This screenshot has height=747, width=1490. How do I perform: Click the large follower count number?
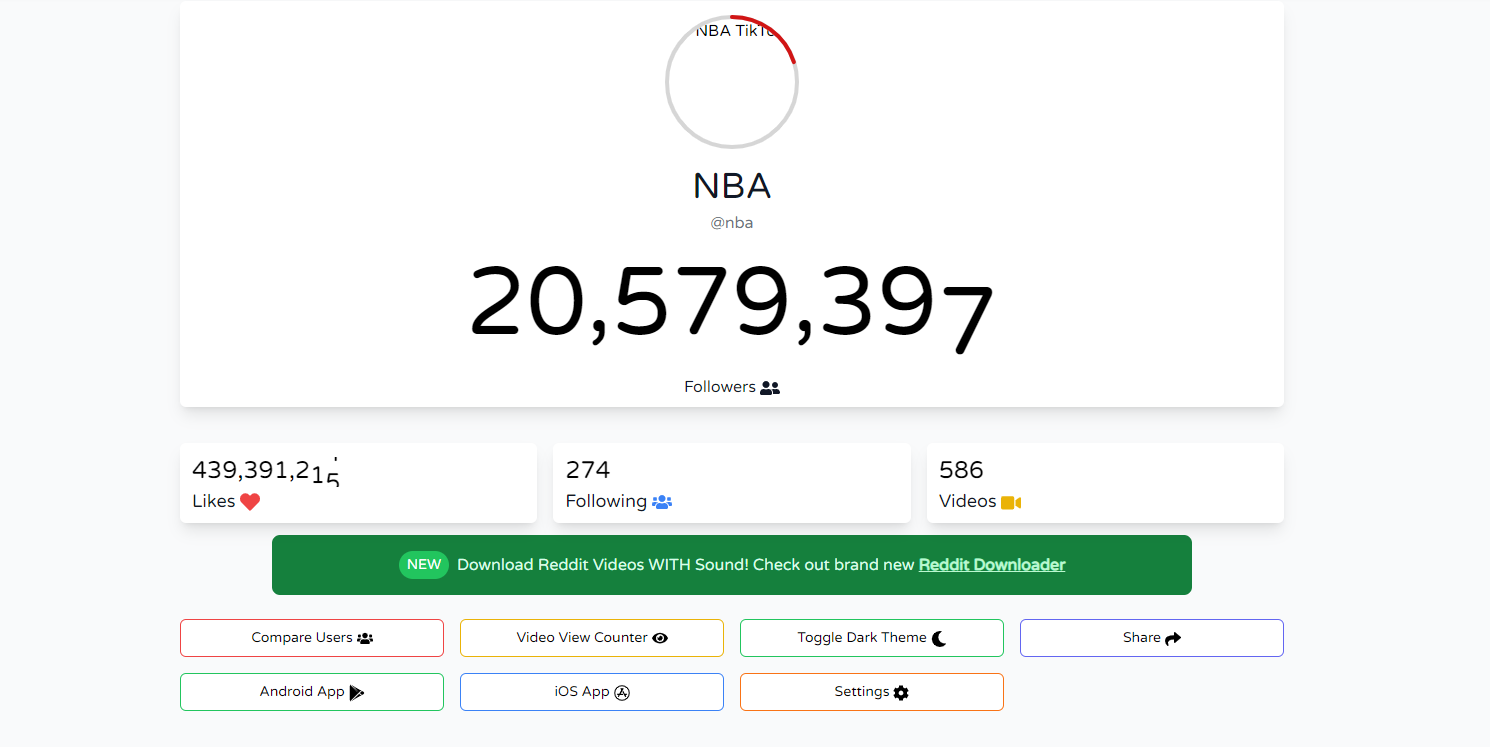[731, 303]
